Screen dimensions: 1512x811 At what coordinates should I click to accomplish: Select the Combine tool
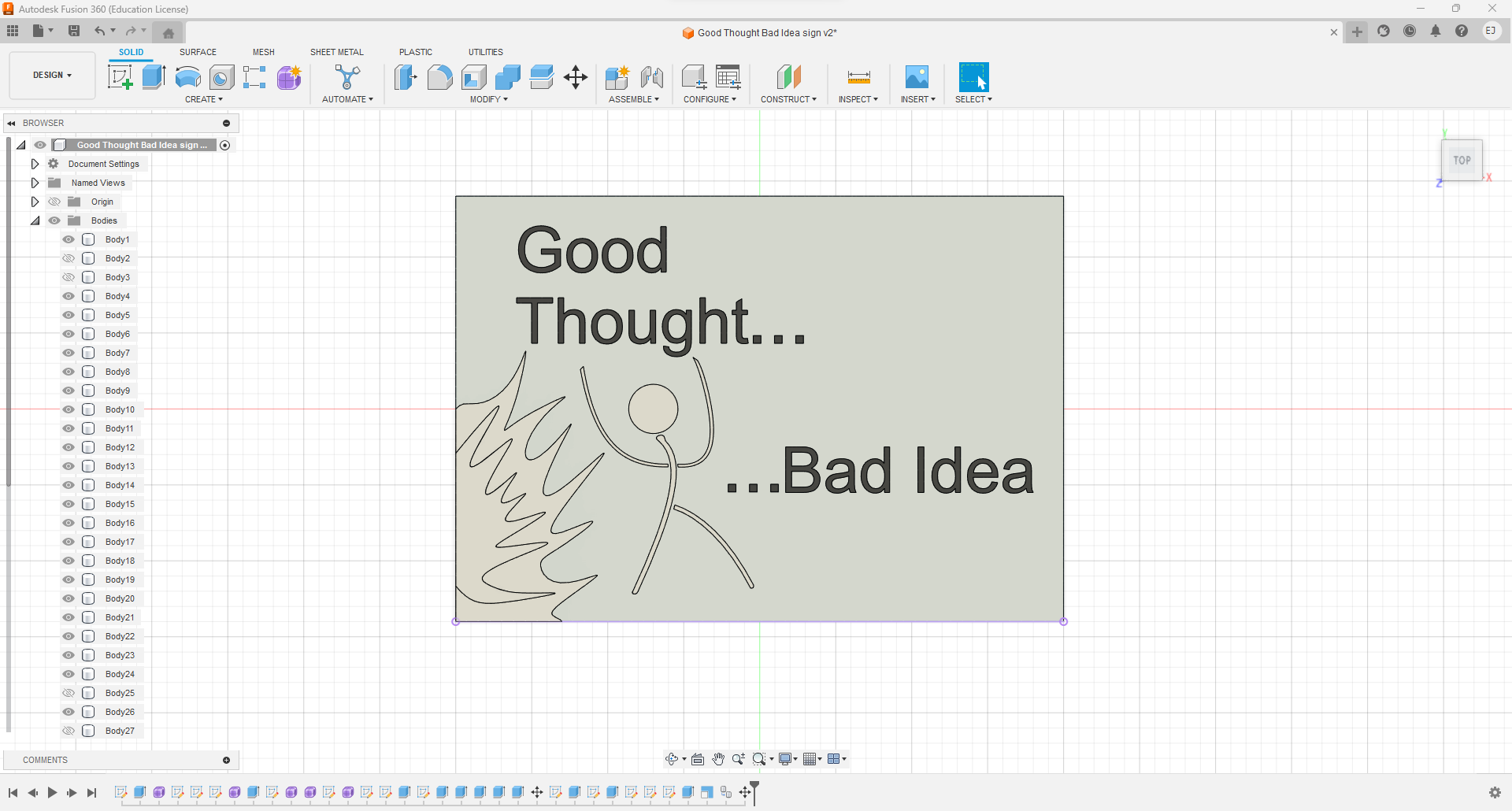[x=508, y=77]
